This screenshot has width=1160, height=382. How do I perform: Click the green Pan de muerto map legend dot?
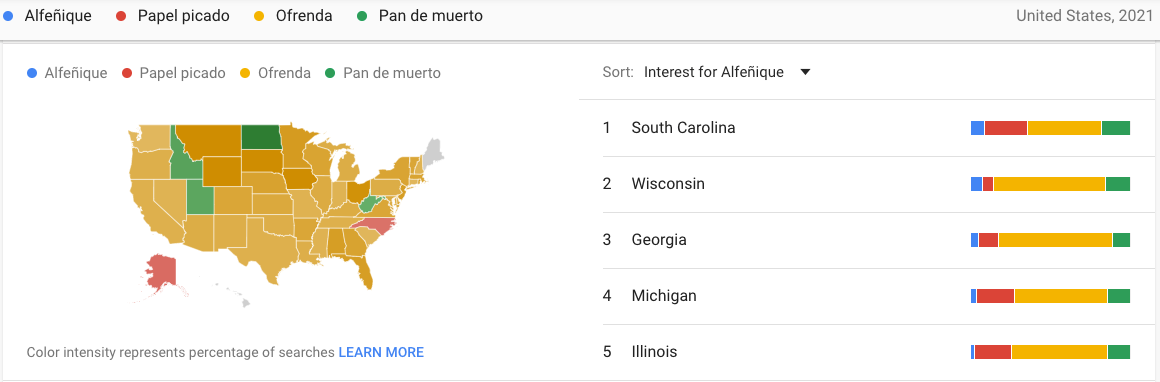point(330,73)
